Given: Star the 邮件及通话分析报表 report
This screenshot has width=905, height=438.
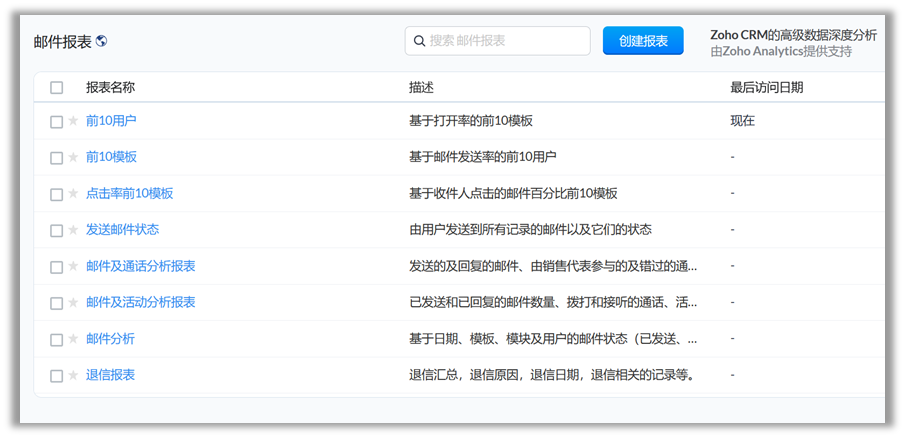Looking at the screenshot, I should click(x=73, y=266).
